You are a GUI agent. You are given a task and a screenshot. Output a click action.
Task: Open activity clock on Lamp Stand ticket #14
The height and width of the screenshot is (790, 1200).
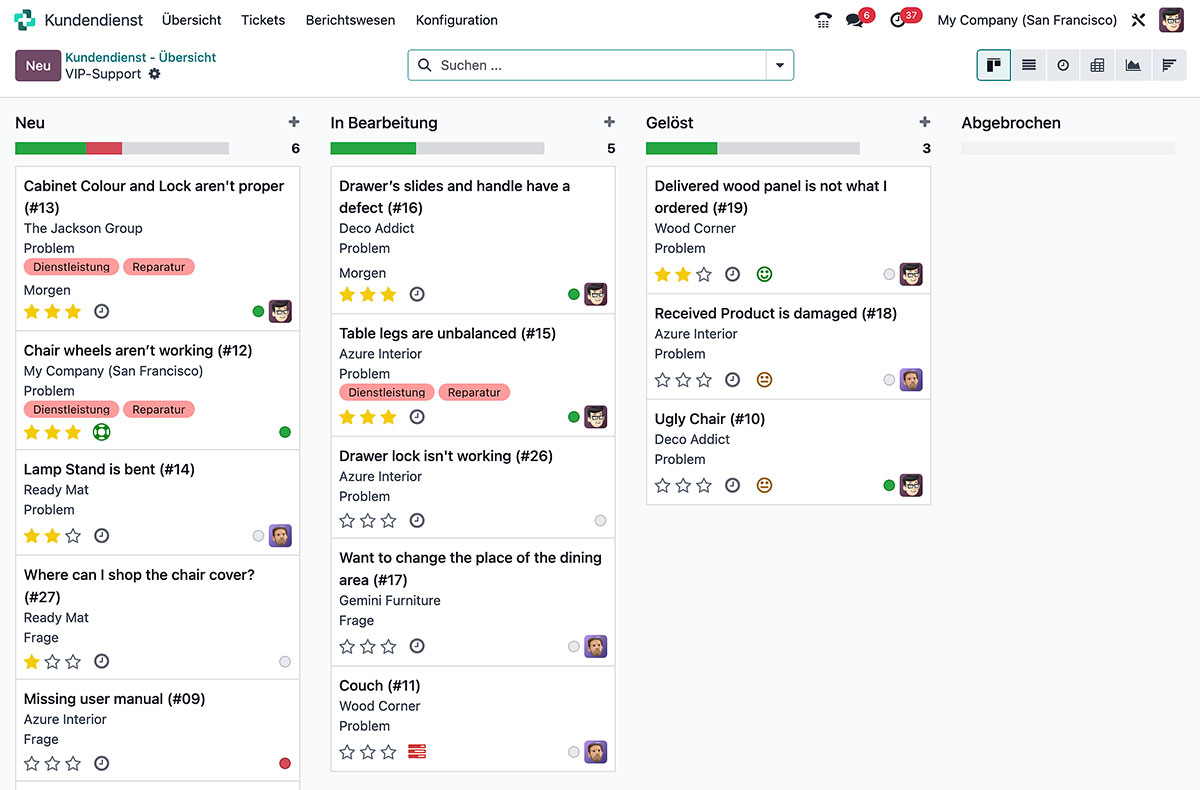click(101, 536)
